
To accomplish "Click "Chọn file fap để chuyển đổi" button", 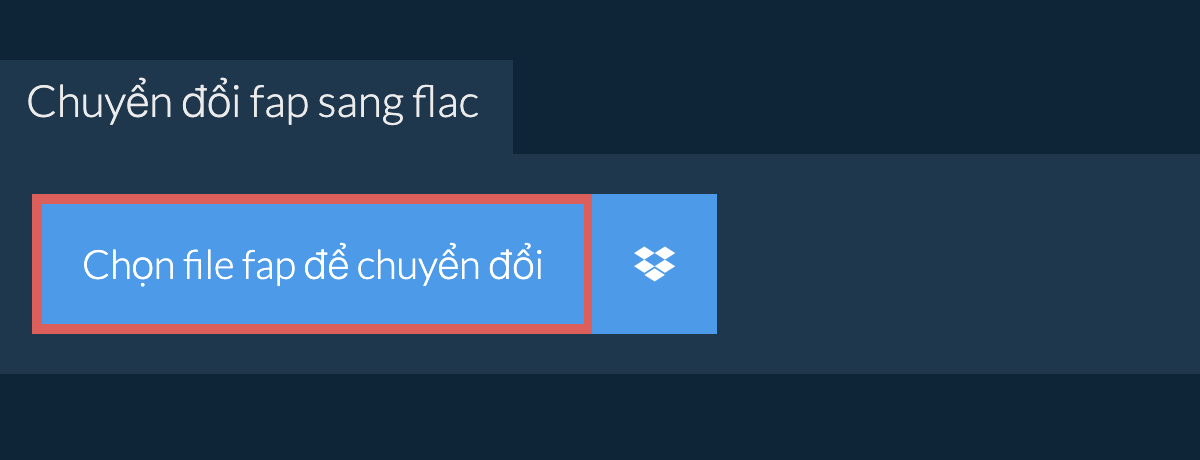I will pos(312,264).
